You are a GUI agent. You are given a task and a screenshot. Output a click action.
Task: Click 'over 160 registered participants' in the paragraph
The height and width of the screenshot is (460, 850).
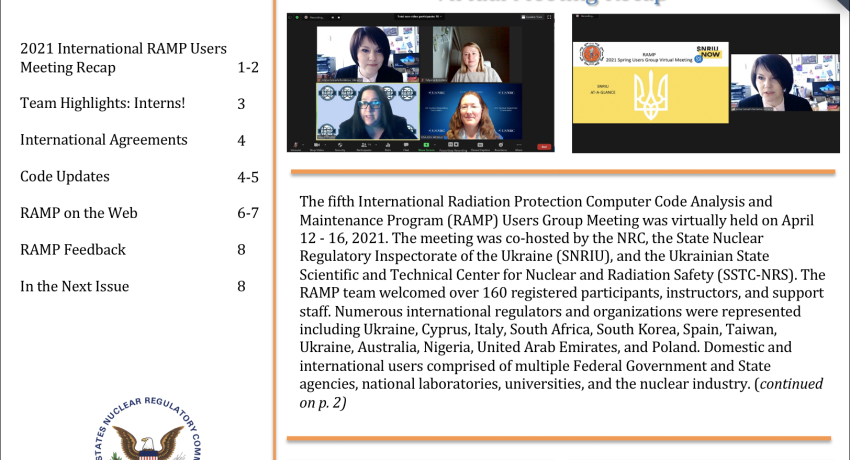click(x=559, y=293)
